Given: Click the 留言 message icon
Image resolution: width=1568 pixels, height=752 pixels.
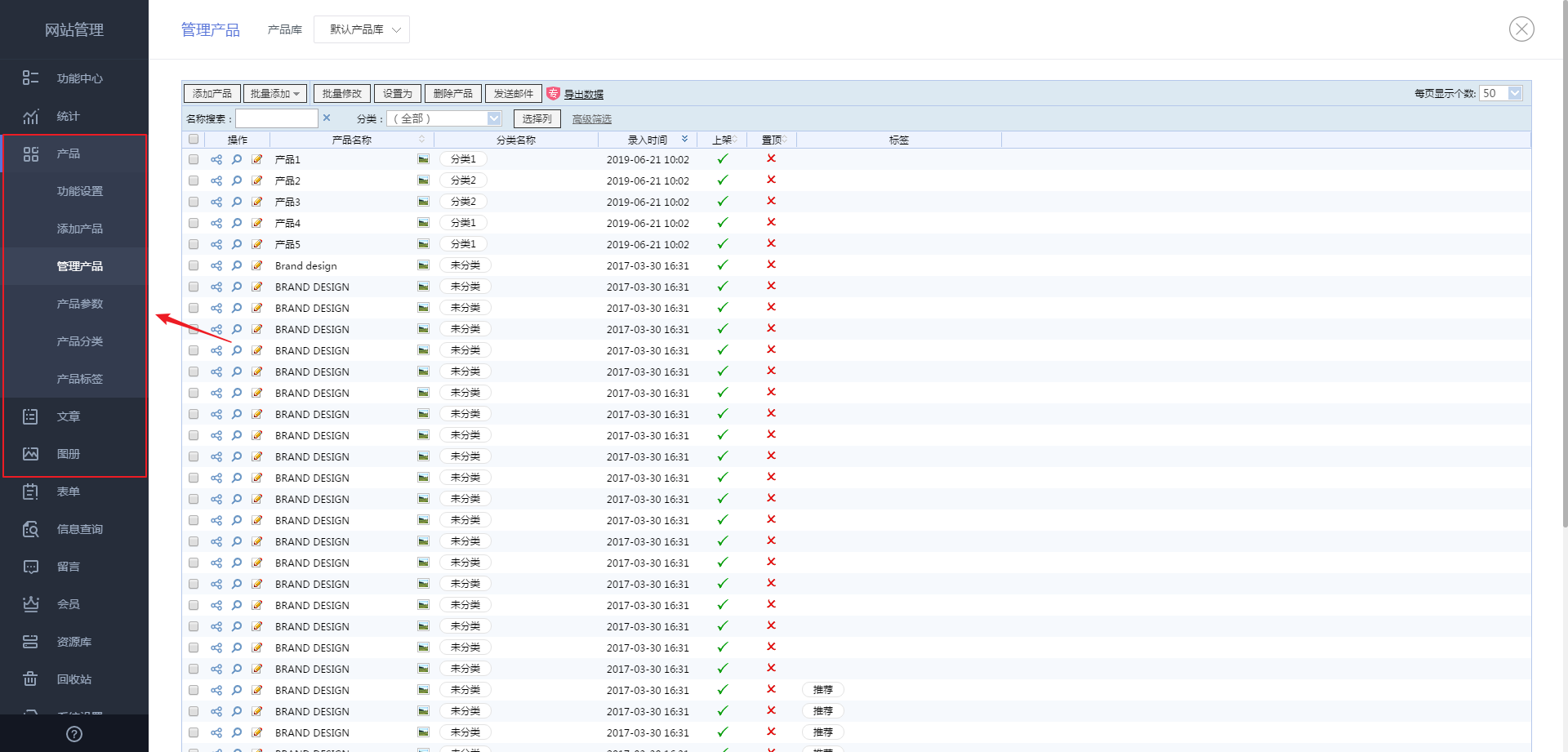Looking at the screenshot, I should coord(30,567).
